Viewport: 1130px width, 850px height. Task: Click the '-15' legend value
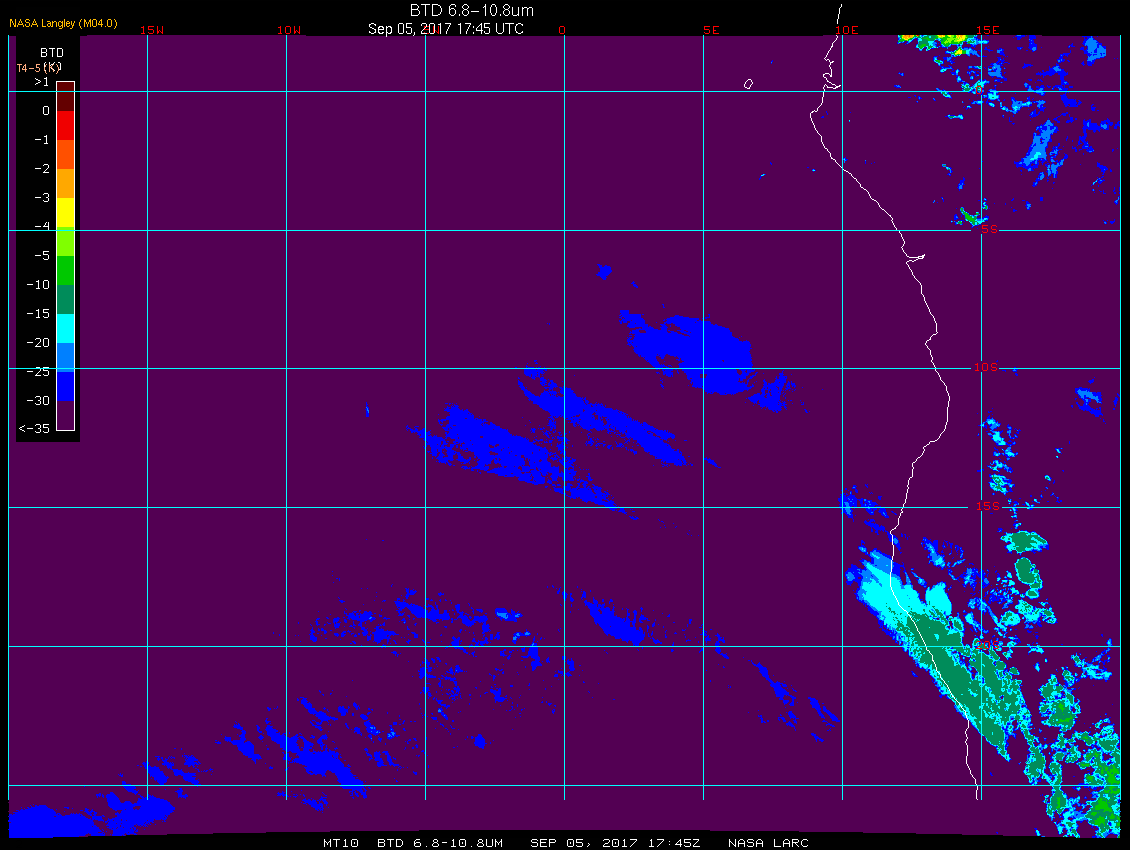tap(38, 314)
